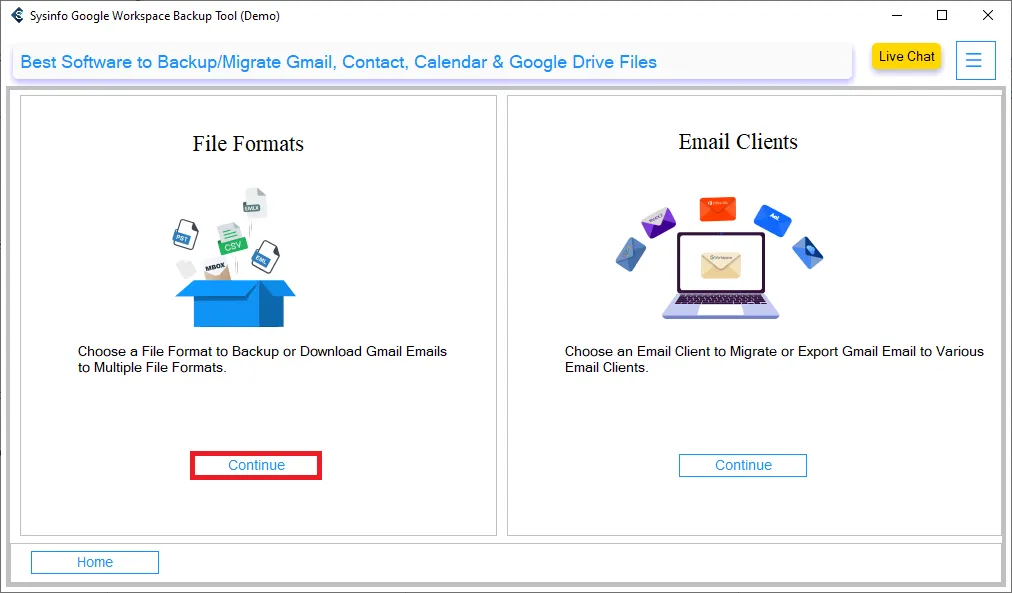Viewport: 1012px width, 593px height.
Task: Select the File Formats heading
Action: click(248, 143)
